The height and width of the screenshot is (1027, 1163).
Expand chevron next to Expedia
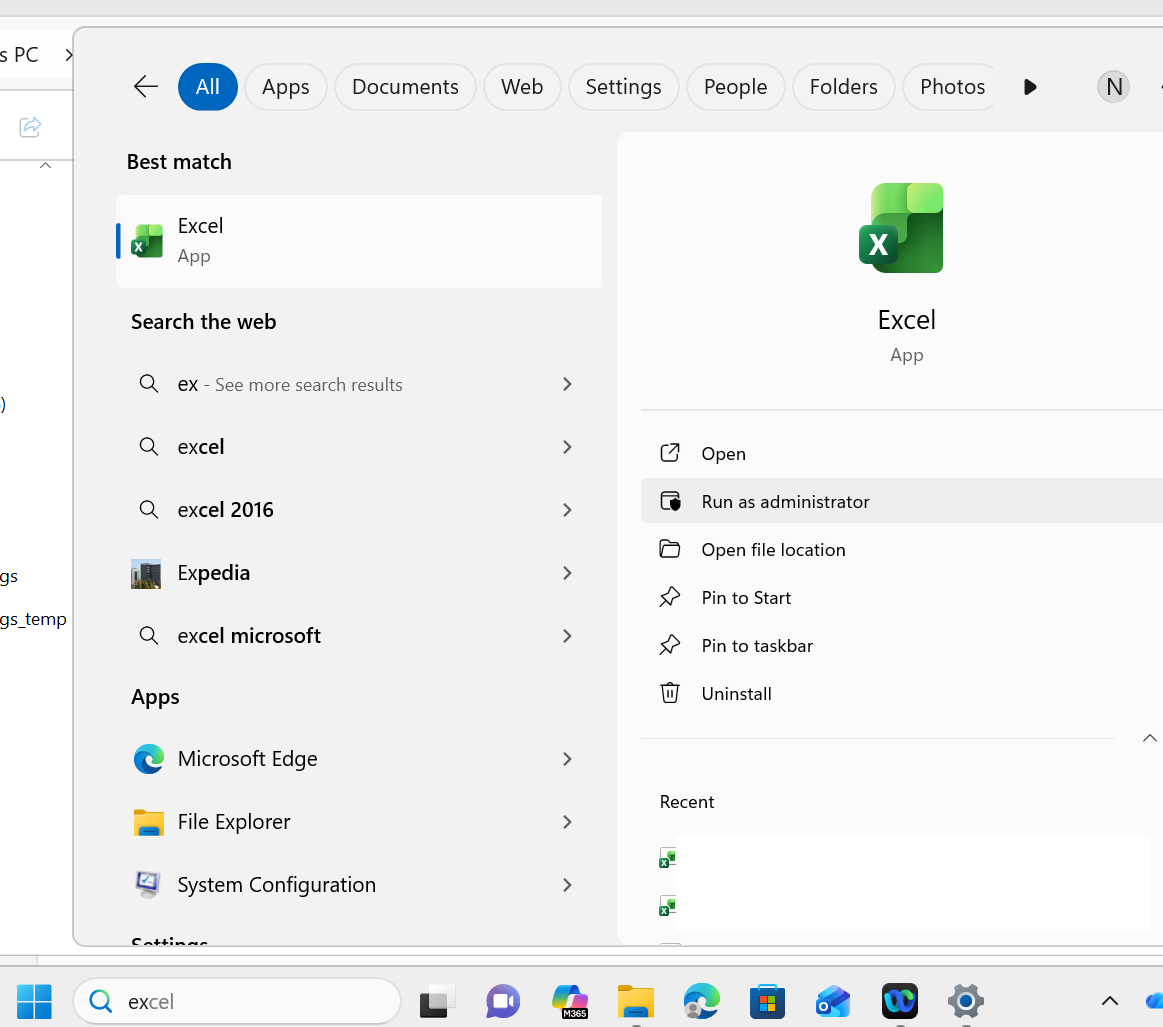567,573
